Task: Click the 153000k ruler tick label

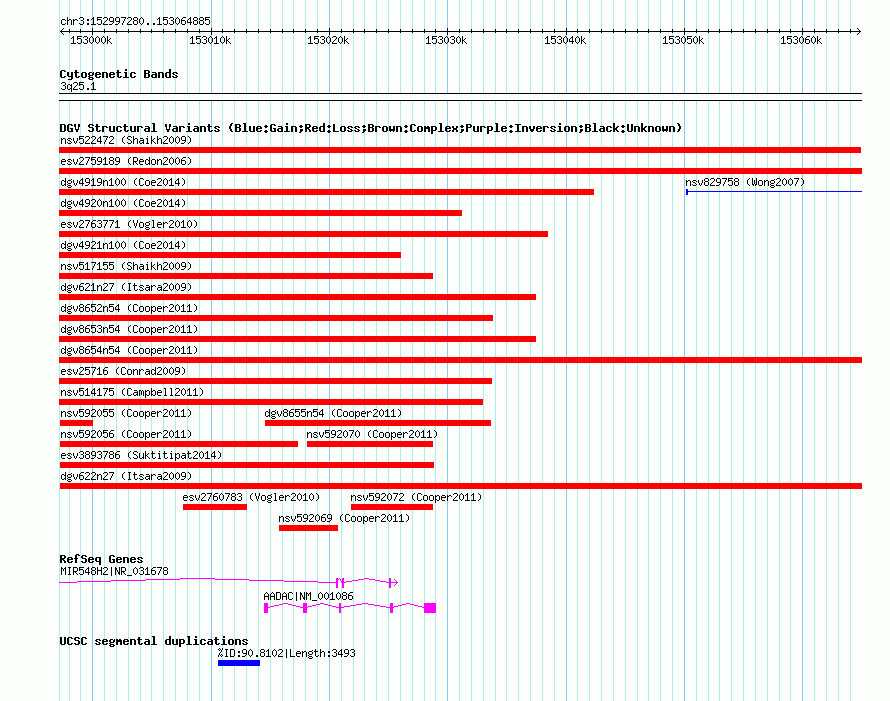Action: point(91,41)
